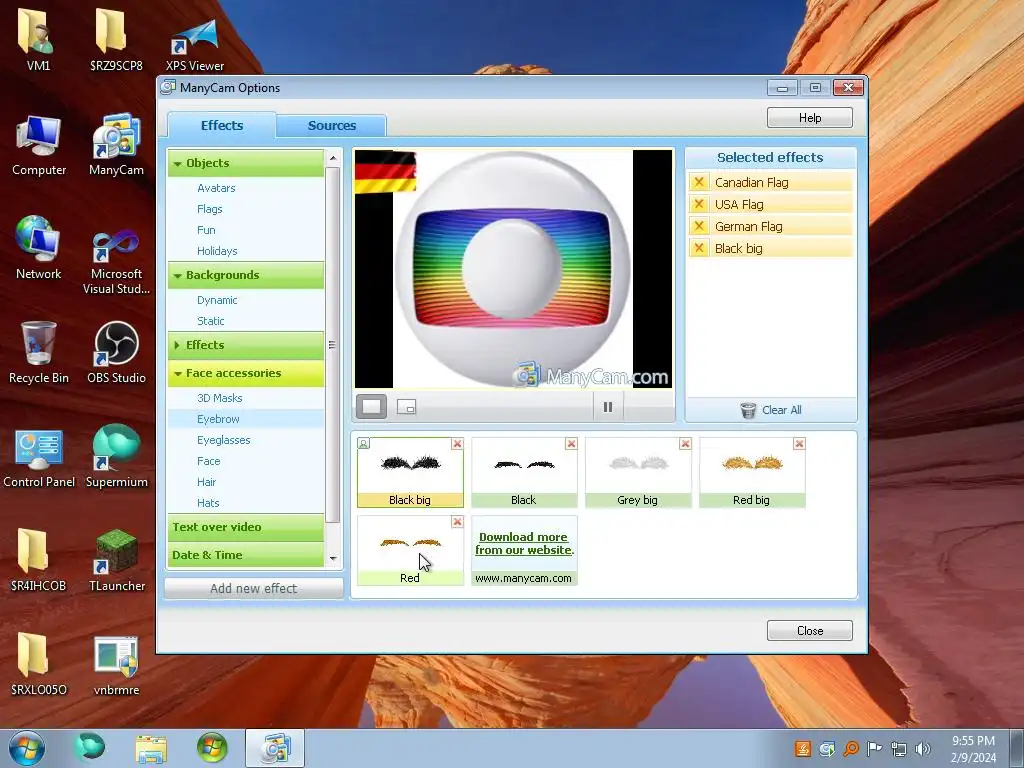The height and width of the screenshot is (768, 1024).
Task: Delete the Grey big eyebrow thumbnail
Action: pyautogui.click(x=685, y=444)
